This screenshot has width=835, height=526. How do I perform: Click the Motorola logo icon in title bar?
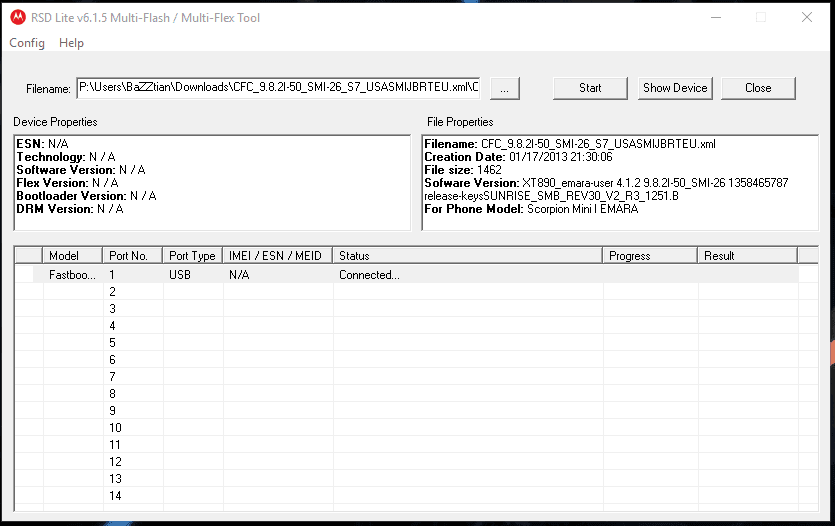(18, 18)
